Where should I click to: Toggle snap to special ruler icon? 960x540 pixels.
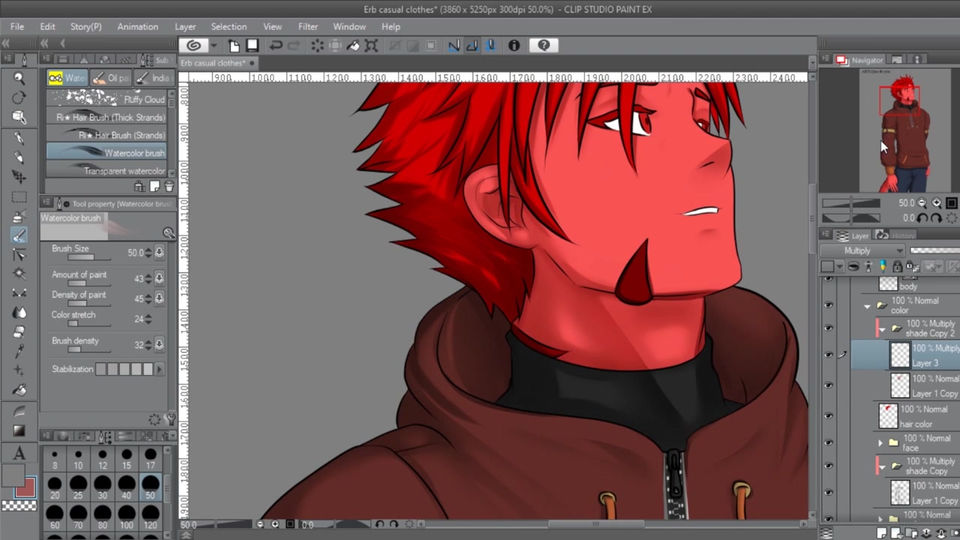coord(472,45)
